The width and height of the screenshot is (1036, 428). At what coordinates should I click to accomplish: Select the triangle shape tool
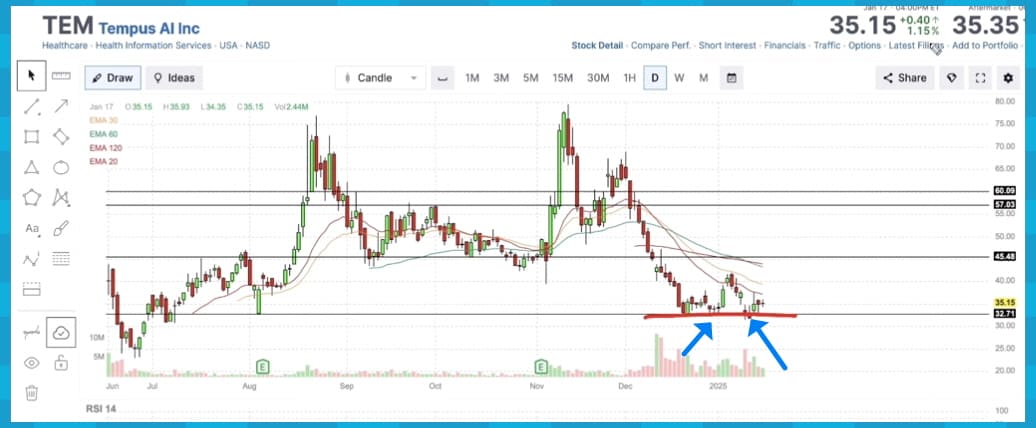pyautogui.click(x=31, y=167)
